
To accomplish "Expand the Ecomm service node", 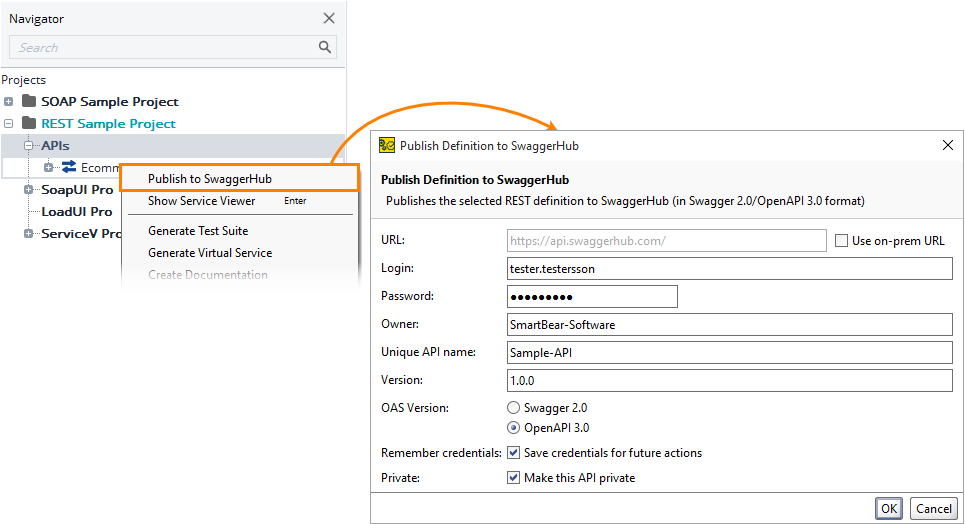I will (x=48, y=167).
